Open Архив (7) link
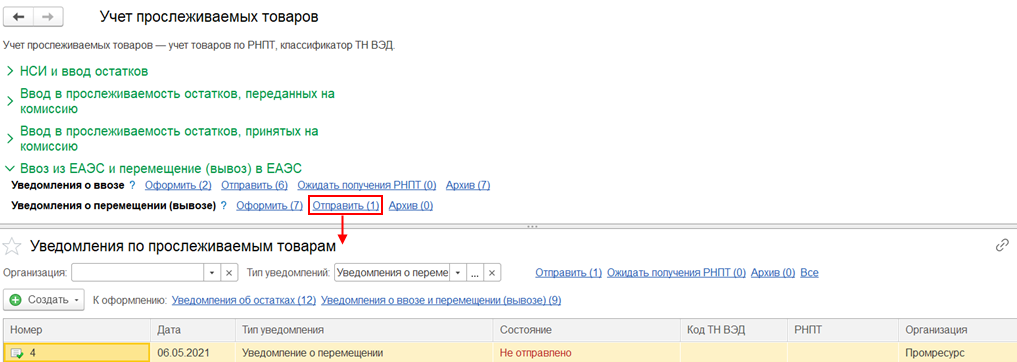Image resolution: width=1017 pixels, height=362 pixels. click(468, 186)
